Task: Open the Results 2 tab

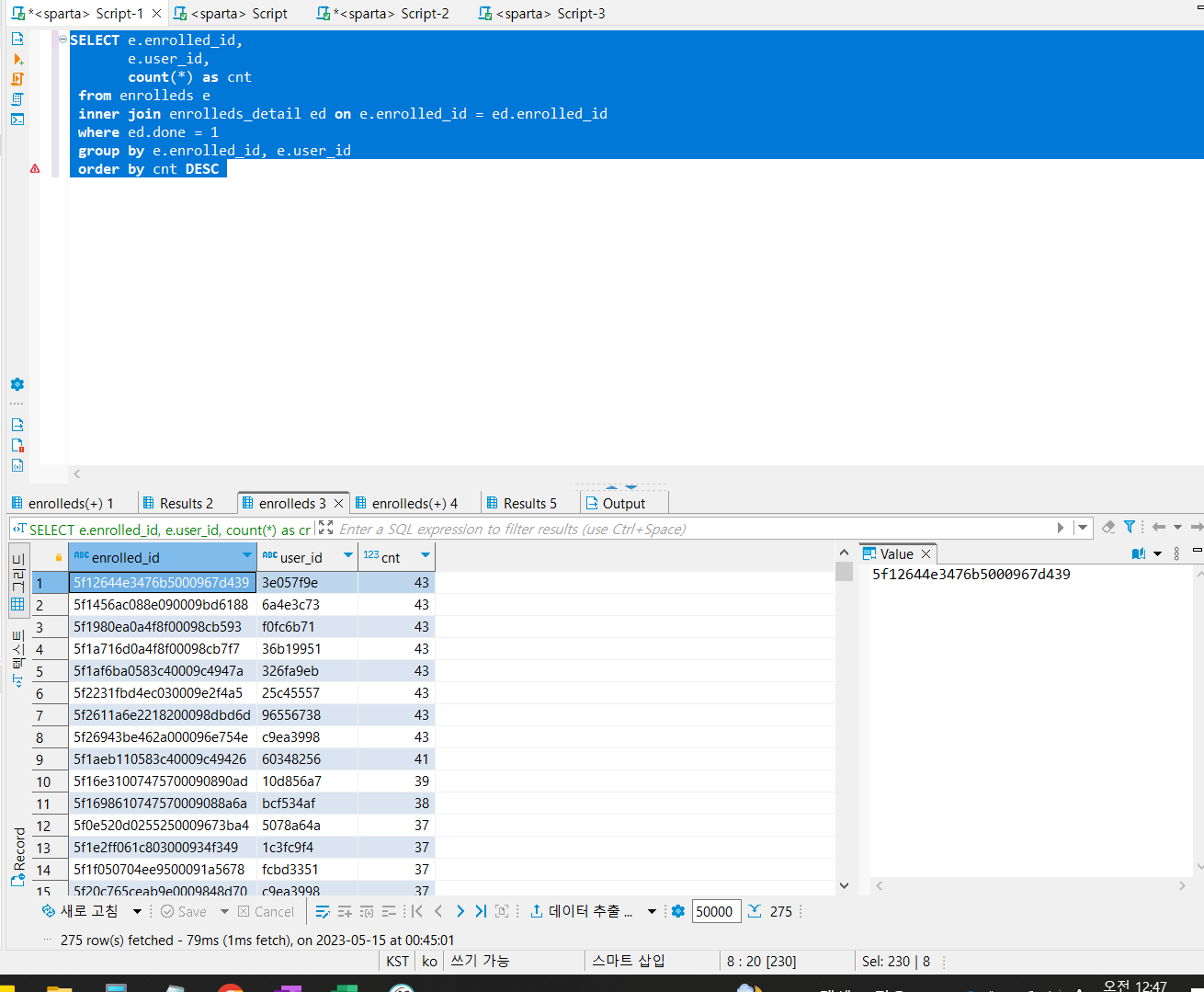Action: point(178,503)
